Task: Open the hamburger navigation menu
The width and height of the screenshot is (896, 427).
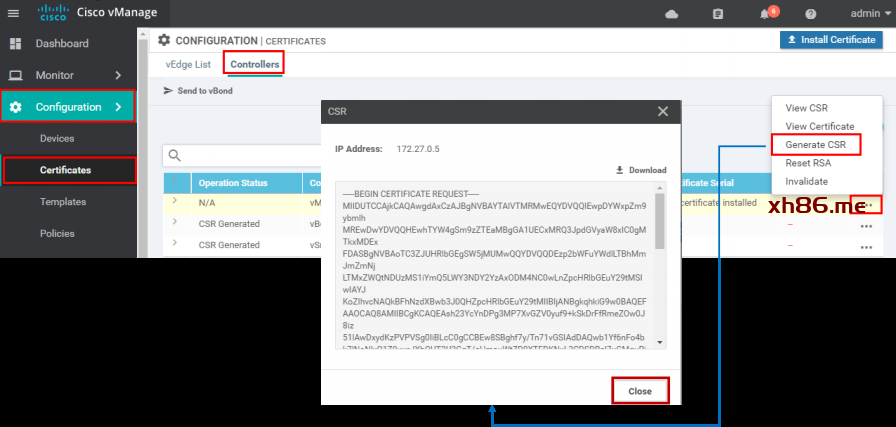Action: point(15,13)
